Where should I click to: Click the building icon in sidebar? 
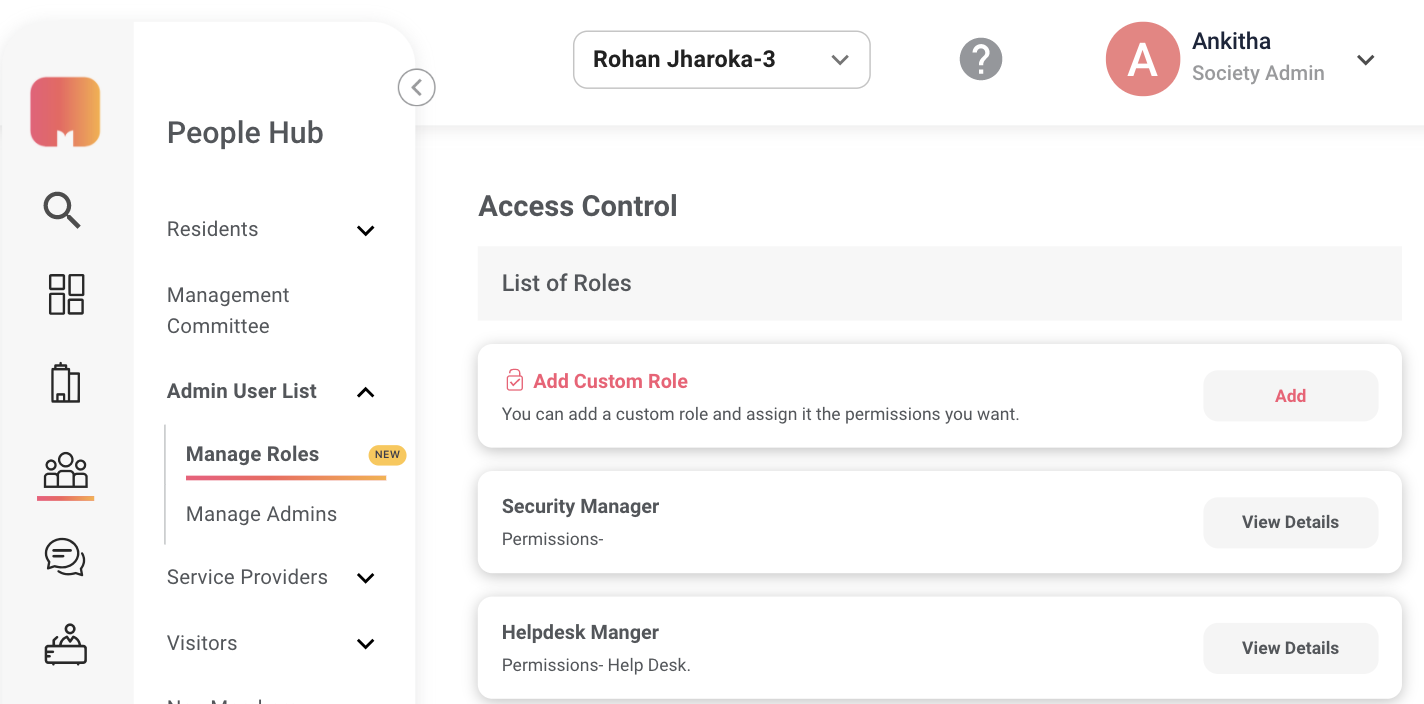point(65,383)
